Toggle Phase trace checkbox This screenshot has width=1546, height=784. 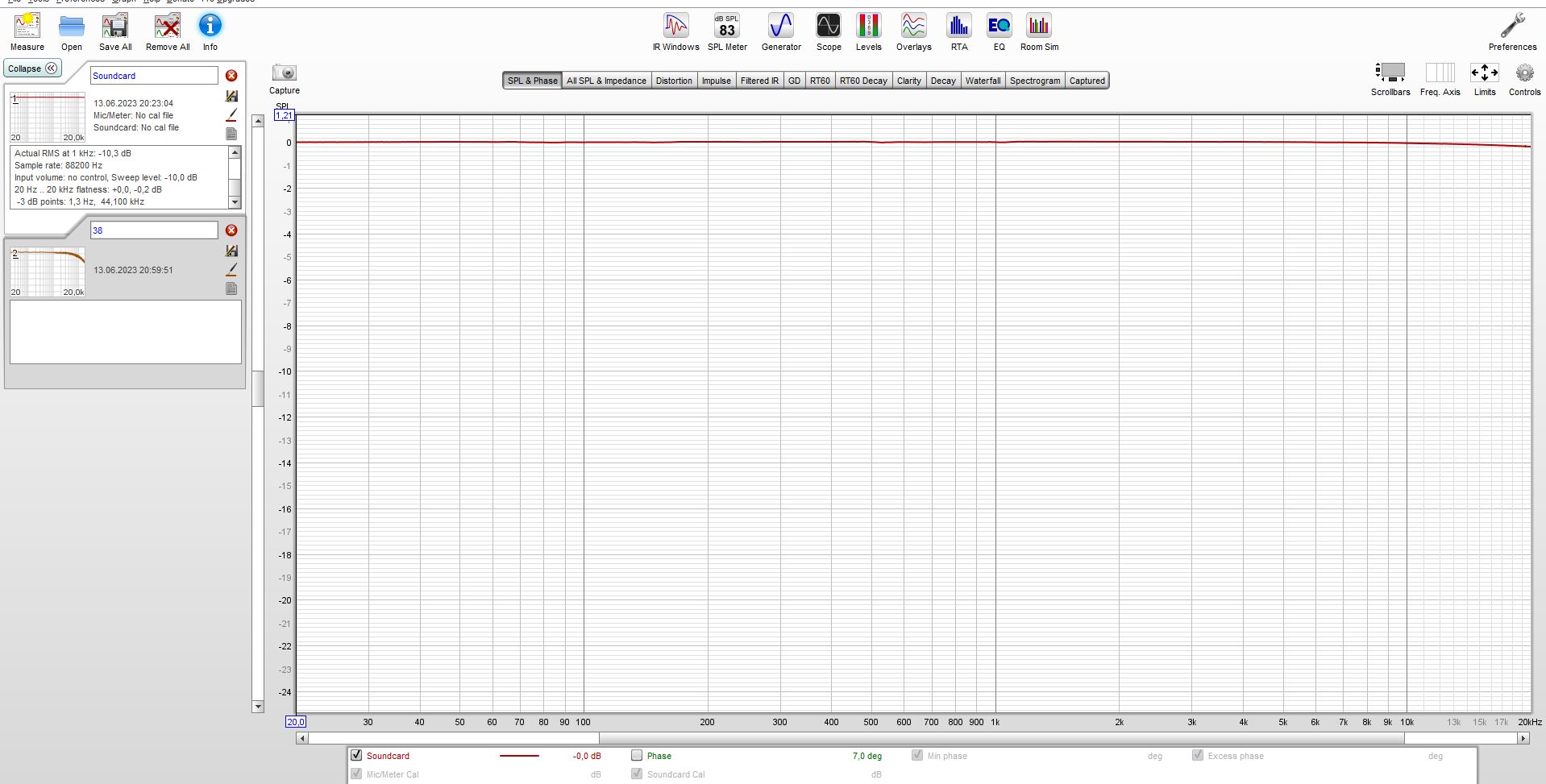click(x=637, y=755)
